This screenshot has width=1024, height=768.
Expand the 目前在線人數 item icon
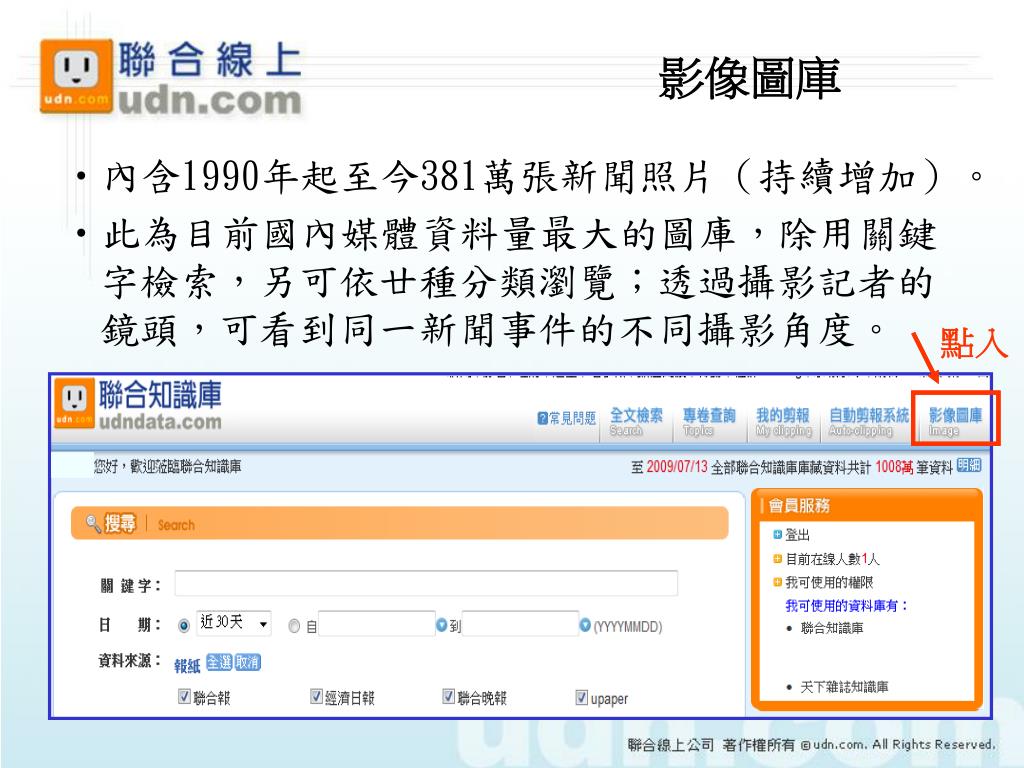[x=777, y=558]
